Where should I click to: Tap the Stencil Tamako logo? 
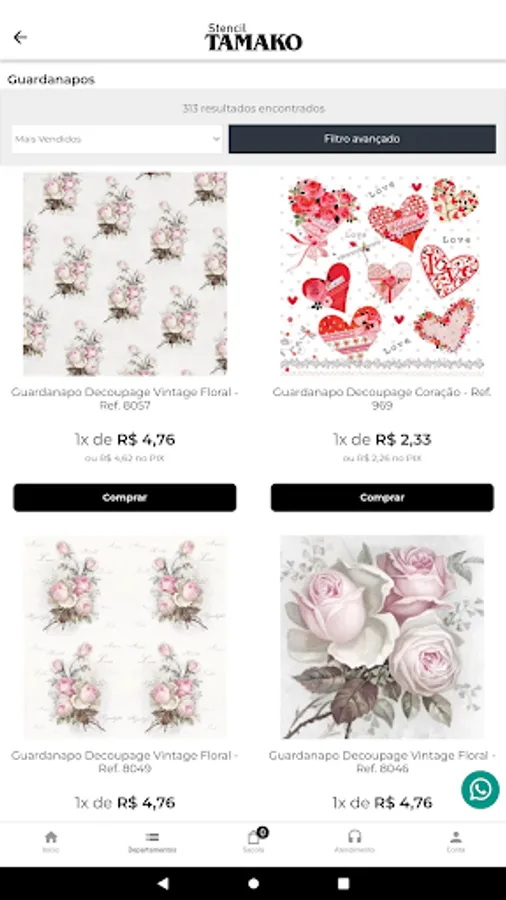click(253, 37)
